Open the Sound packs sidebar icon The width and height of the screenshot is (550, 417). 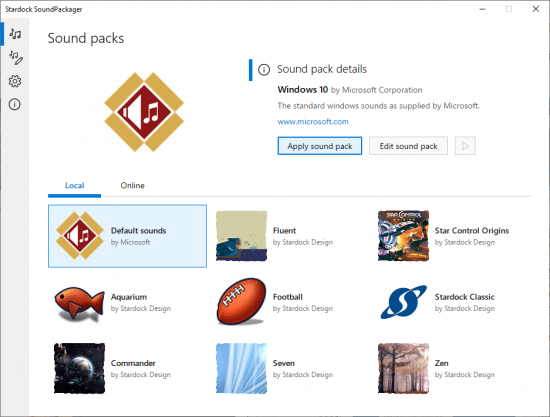pyautogui.click(x=15, y=34)
